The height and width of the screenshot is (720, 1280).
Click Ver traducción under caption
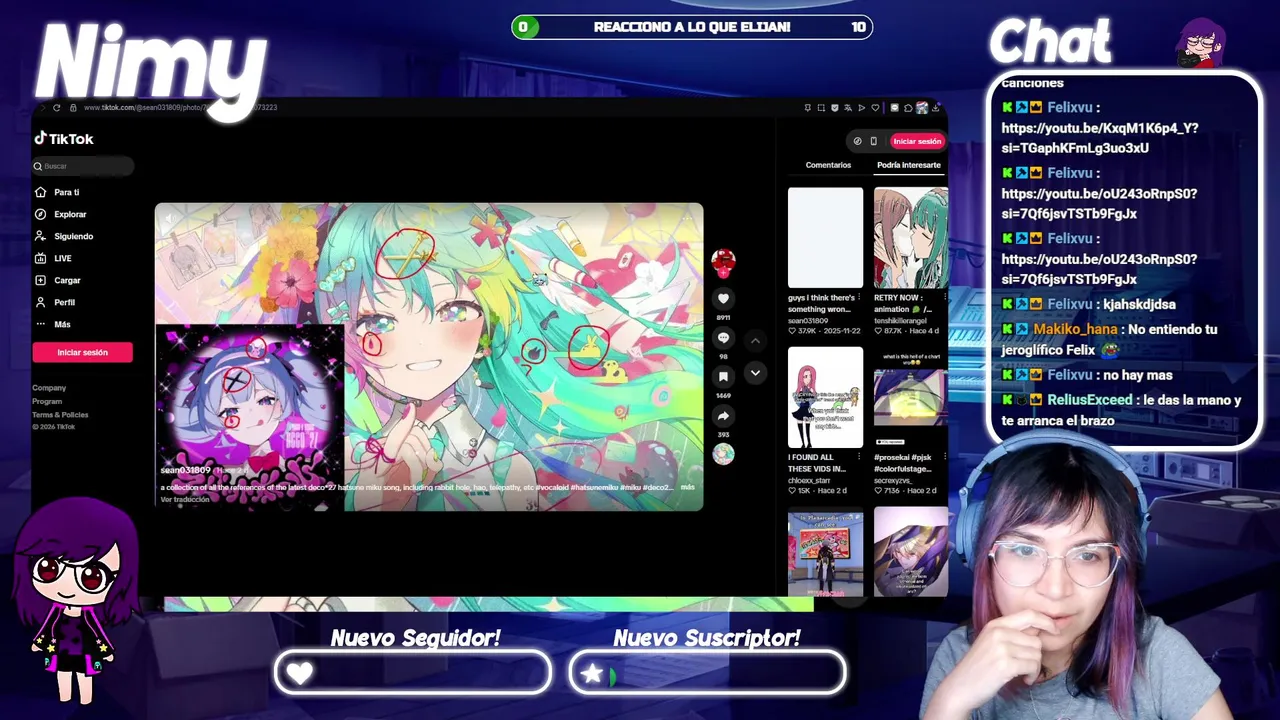tap(185, 499)
